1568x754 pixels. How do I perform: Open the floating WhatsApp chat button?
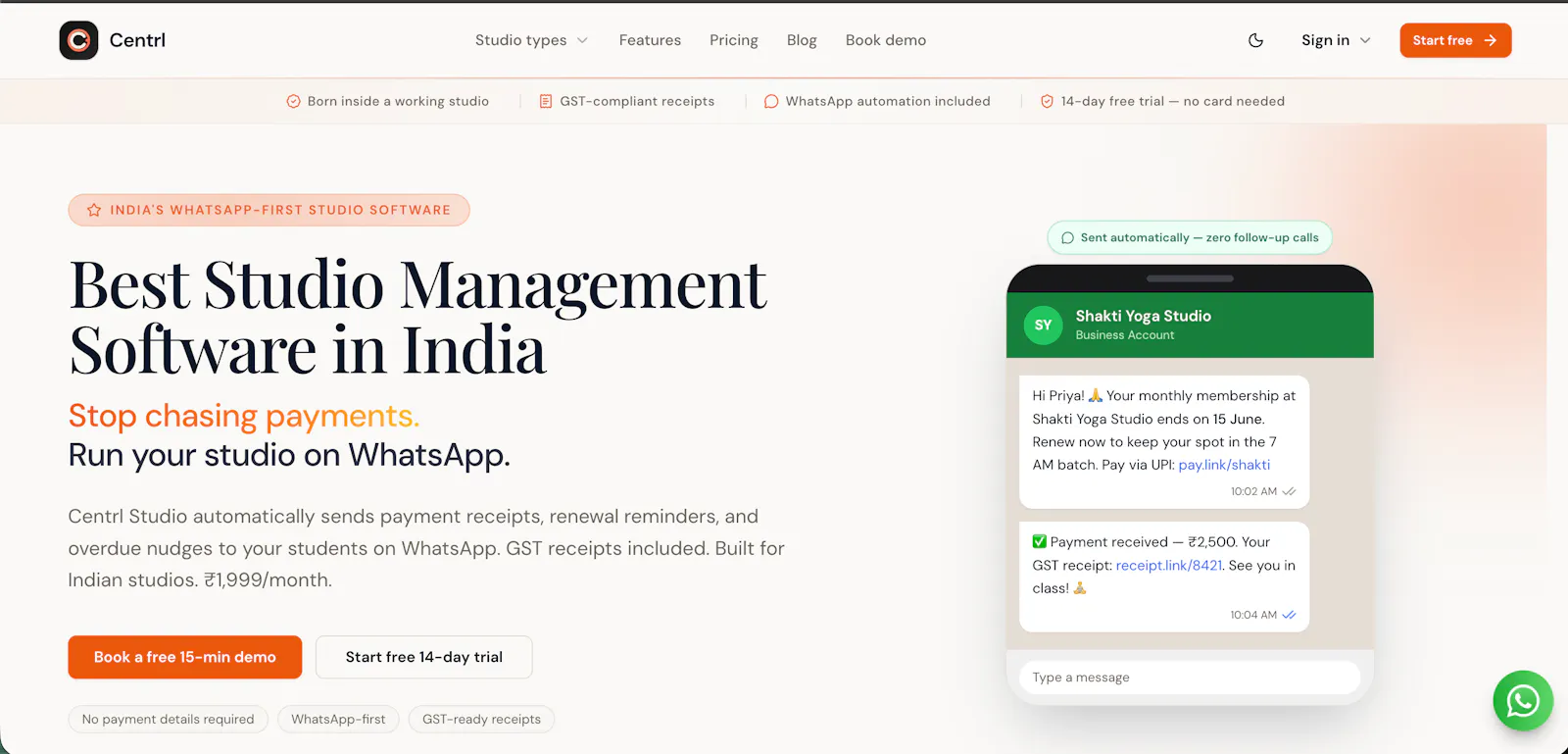[1523, 700]
